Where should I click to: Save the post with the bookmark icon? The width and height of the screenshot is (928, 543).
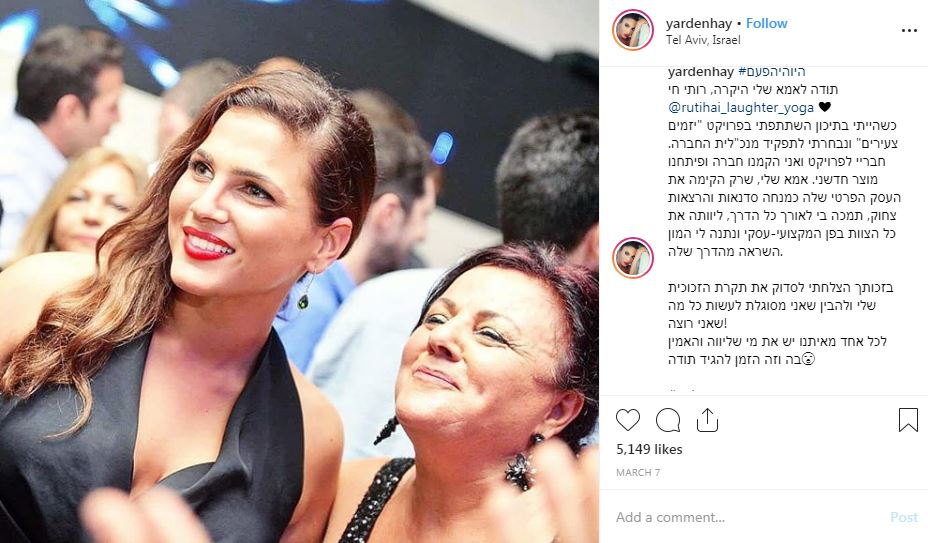[908, 420]
